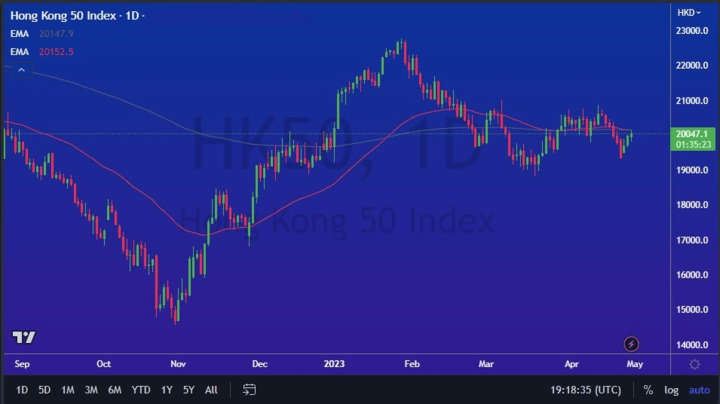Select the red EMA 20152.5 legend
This screenshot has height=404, width=720.
point(42,51)
